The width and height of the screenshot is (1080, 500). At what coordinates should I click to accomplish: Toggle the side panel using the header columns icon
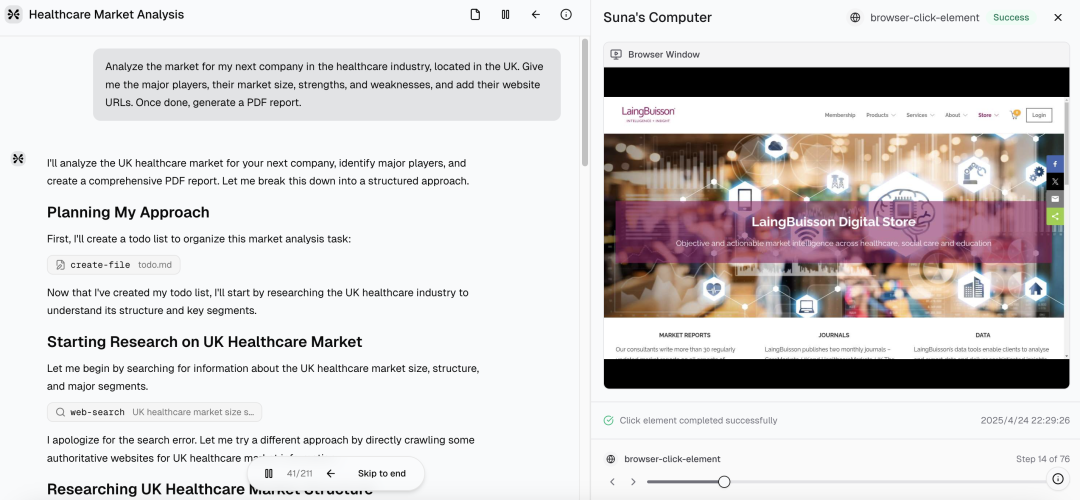click(x=506, y=14)
